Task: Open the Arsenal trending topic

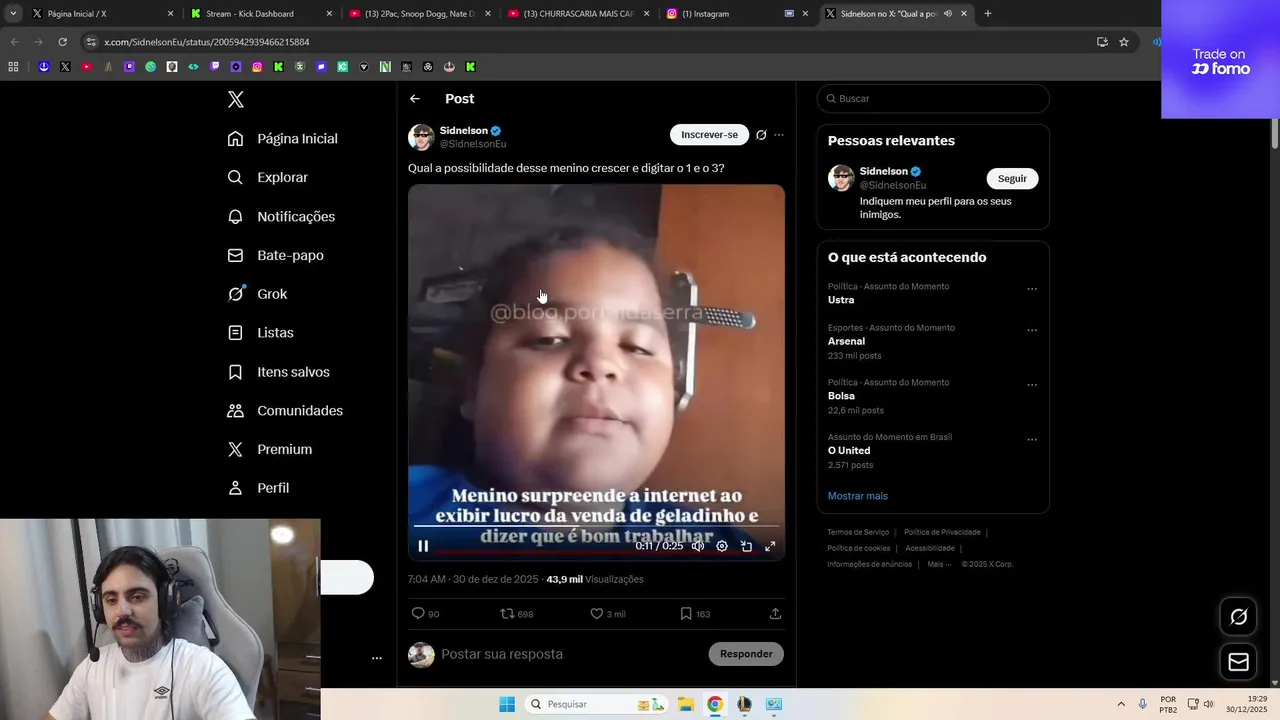Action: coord(846,341)
